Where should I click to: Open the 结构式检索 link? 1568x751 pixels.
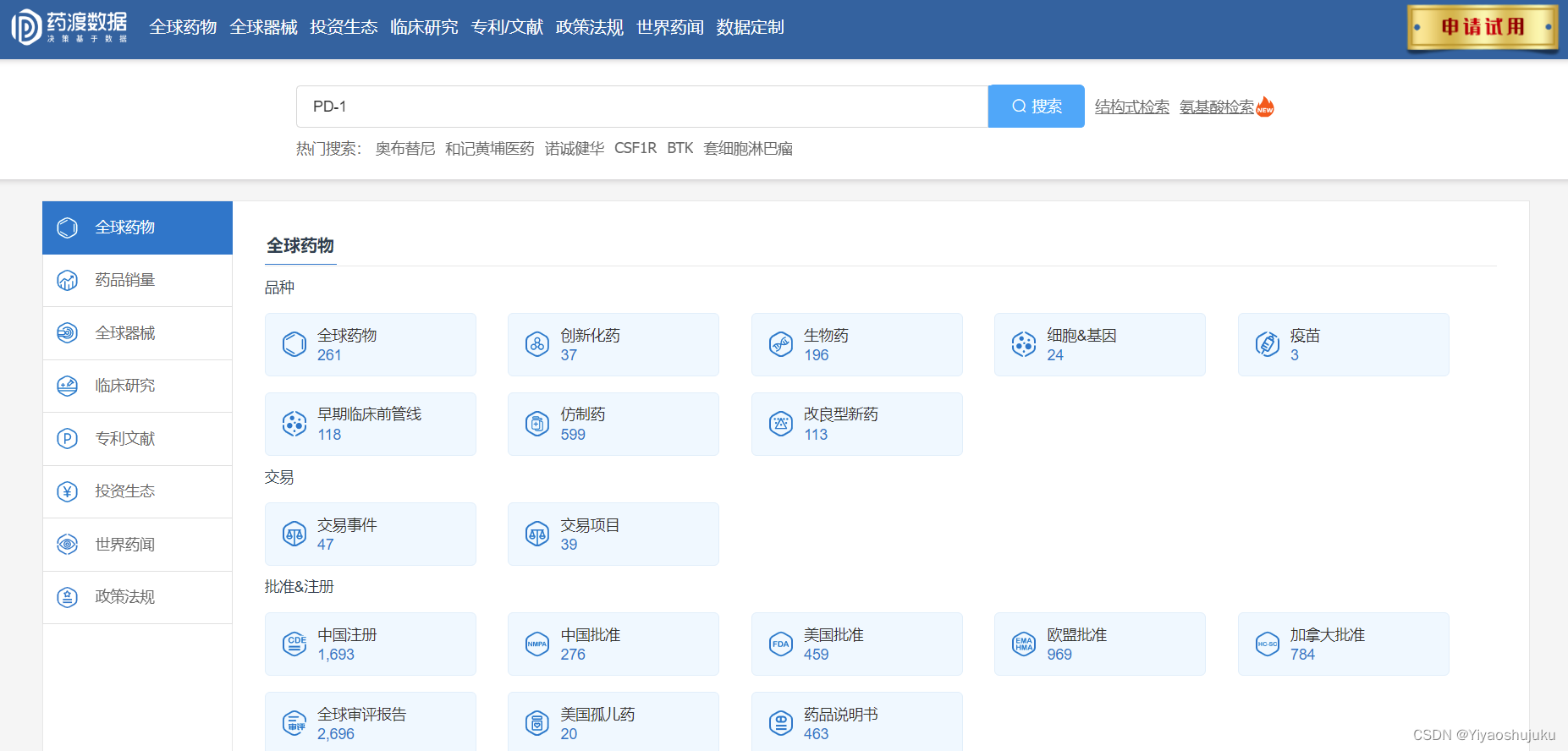point(1132,107)
